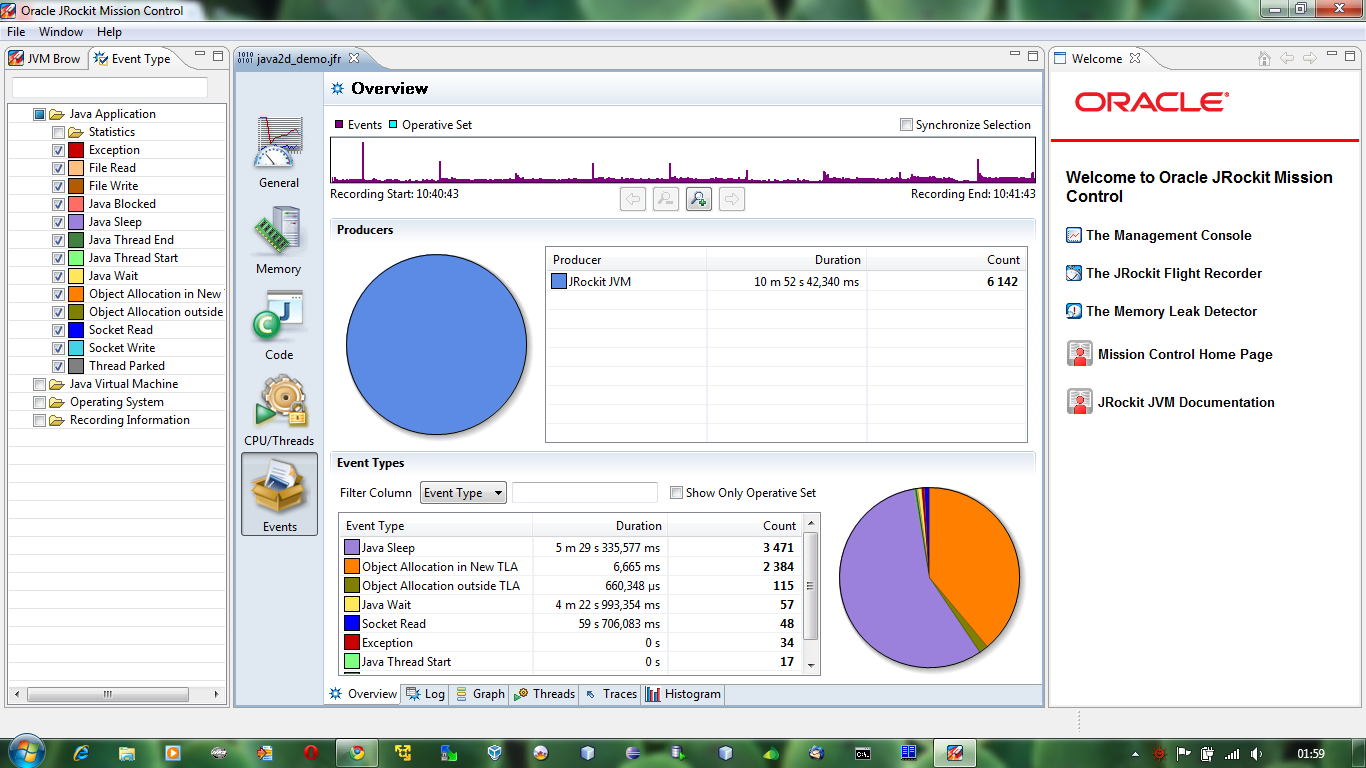Uncheck the File Write event type

point(59,186)
